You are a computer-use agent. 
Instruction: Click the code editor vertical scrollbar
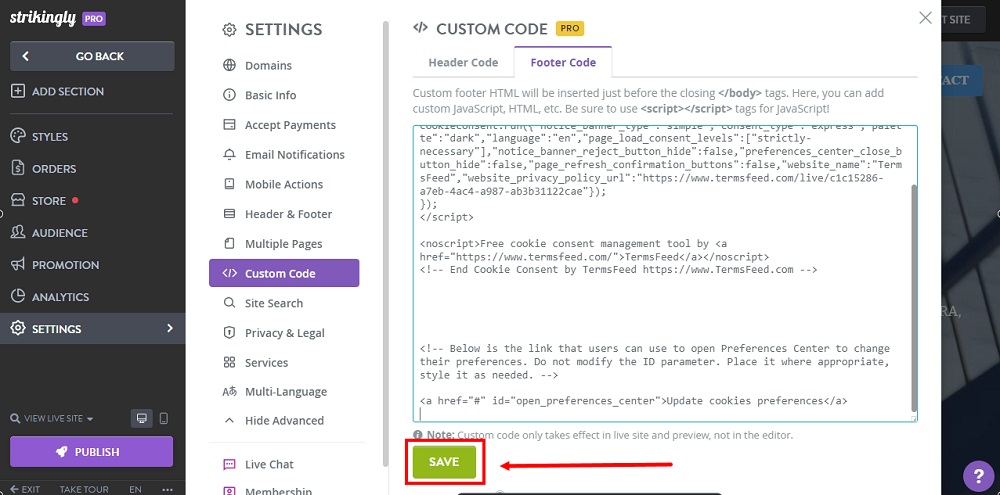pos(914,299)
